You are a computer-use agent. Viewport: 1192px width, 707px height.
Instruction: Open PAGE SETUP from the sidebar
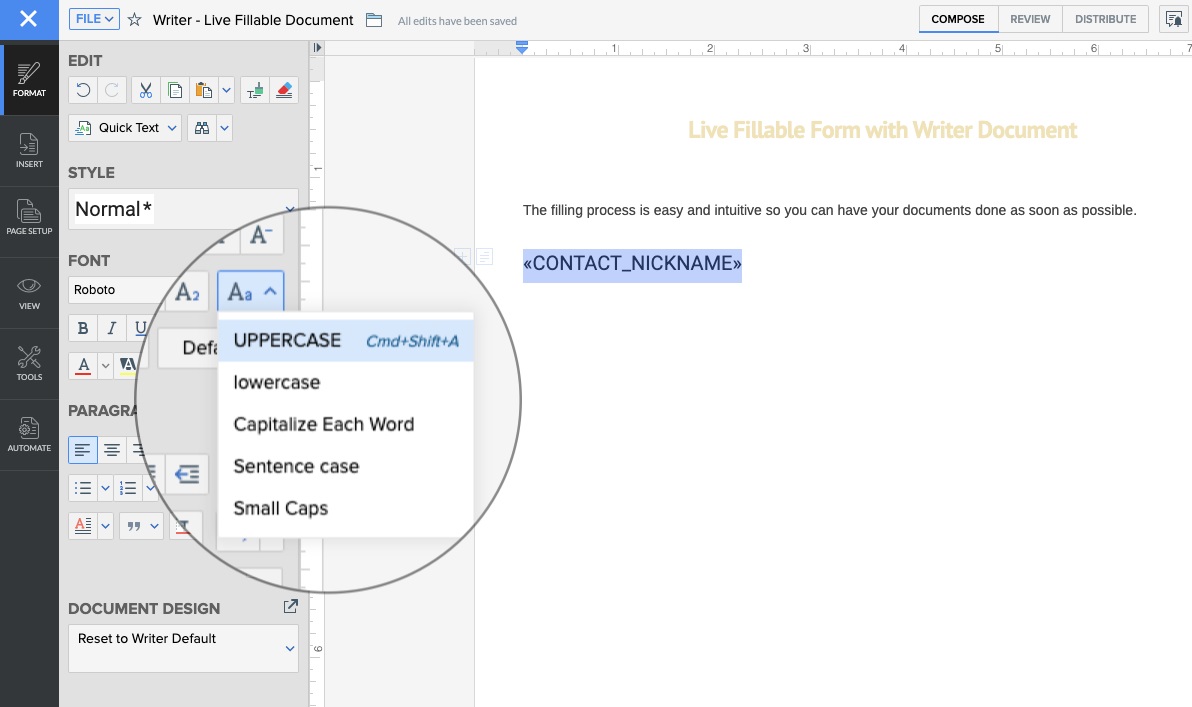[x=30, y=217]
